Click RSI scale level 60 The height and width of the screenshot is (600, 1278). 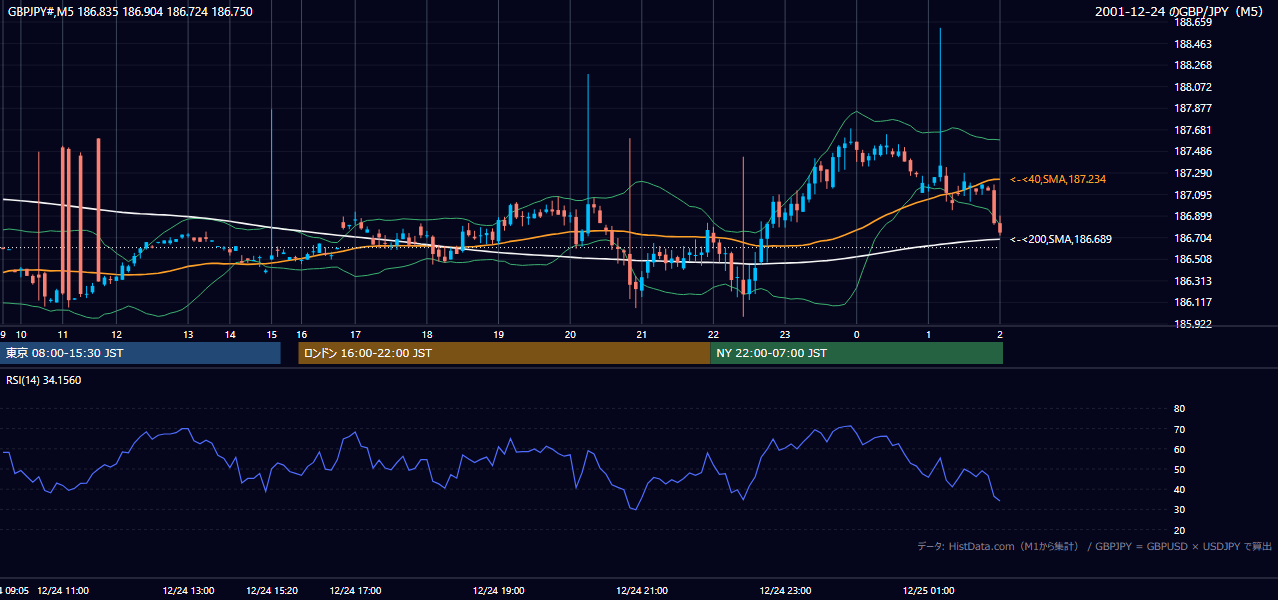(1179, 449)
